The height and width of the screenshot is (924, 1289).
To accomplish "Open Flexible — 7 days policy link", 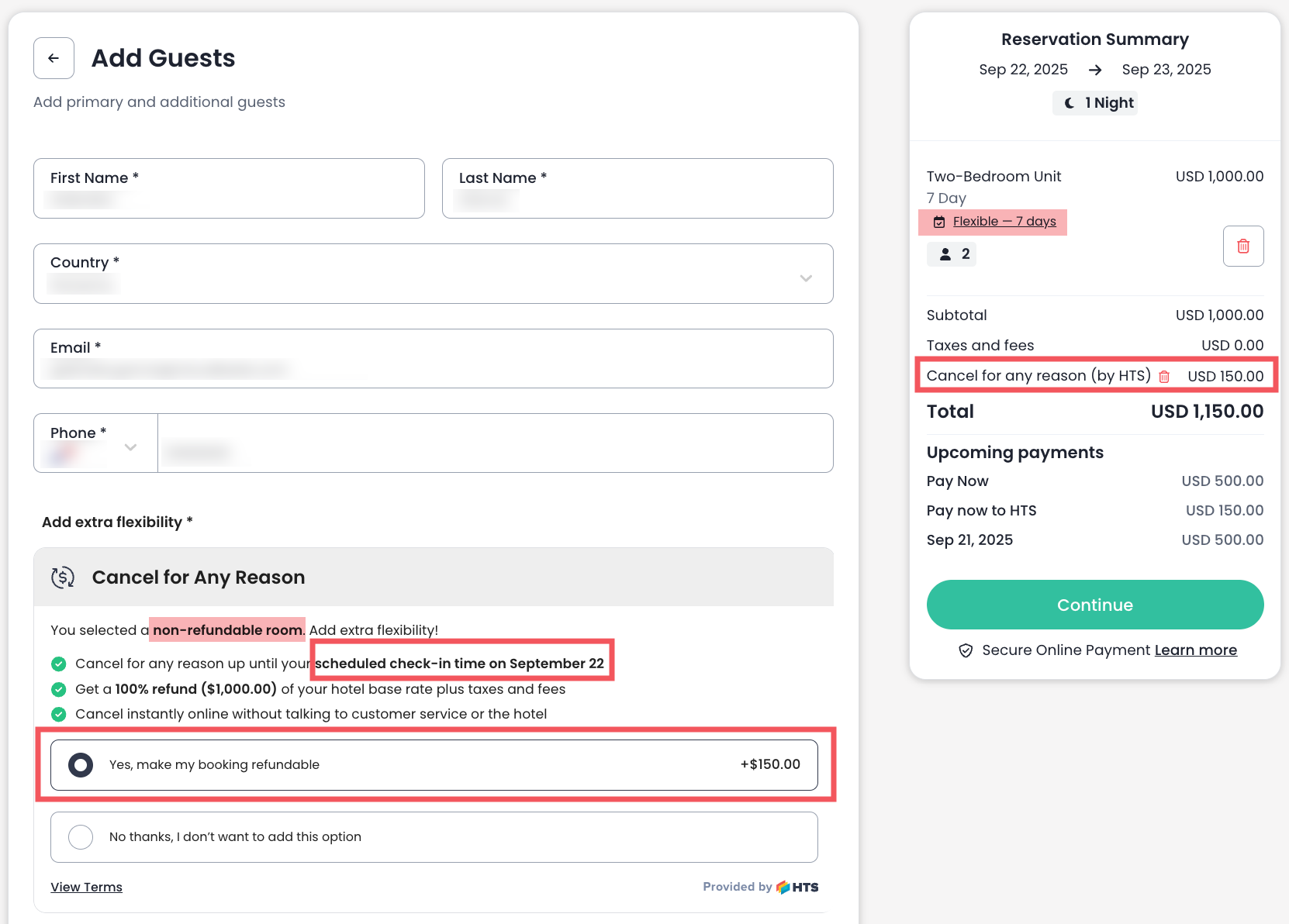I will pos(1004,222).
